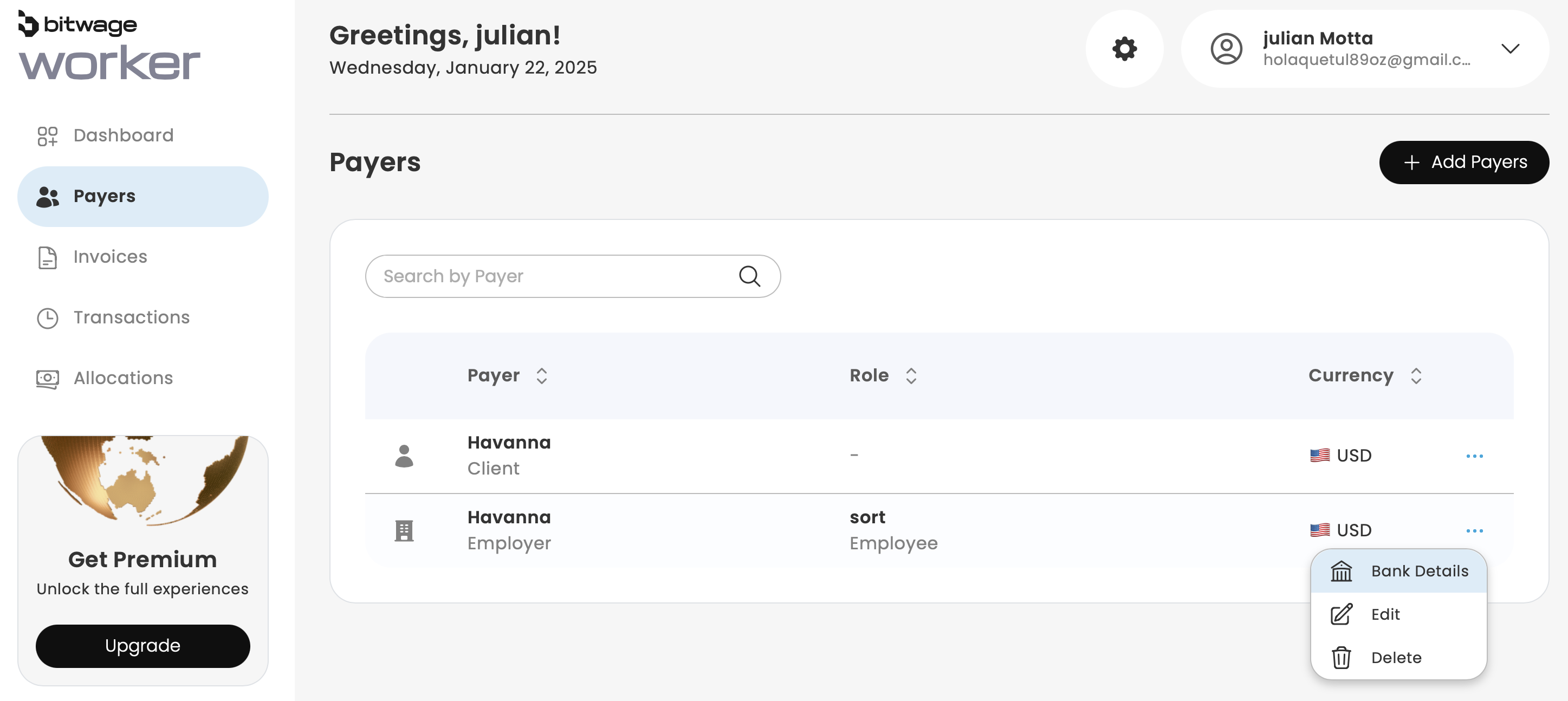Screen dimensions: 1568x701
Task: Go to Allocations in the sidebar
Action: pyautogui.click(x=123, y=378)
